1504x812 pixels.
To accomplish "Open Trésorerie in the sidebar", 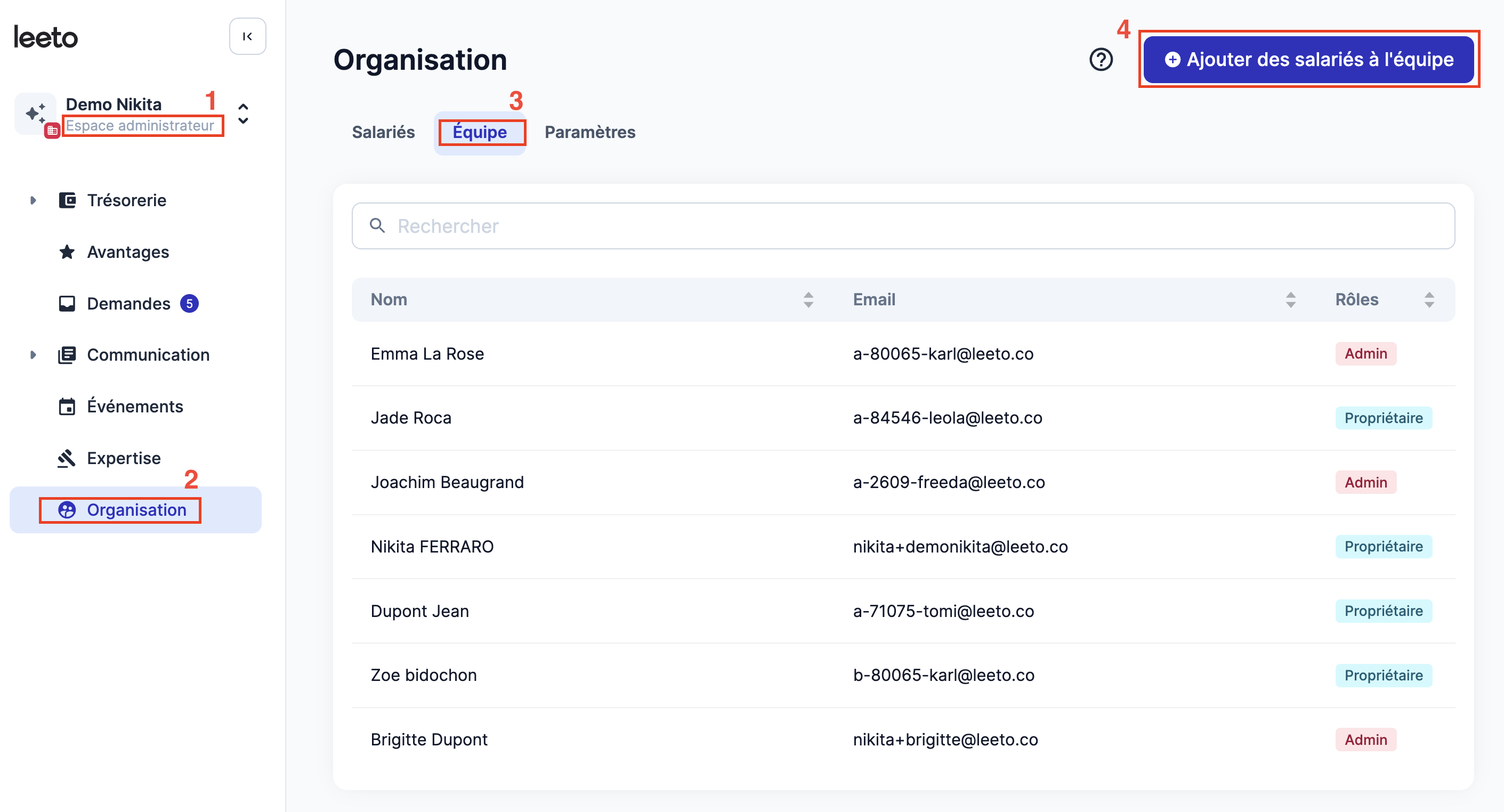I will tap(127, 200).
